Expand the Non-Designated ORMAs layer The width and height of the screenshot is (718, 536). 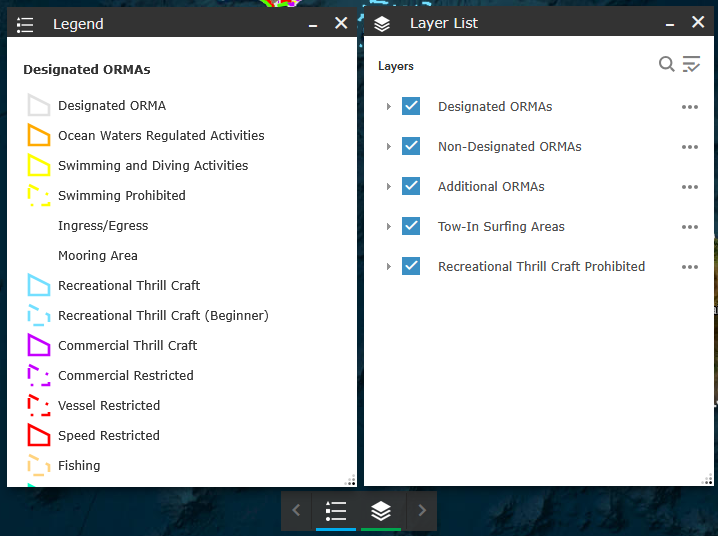[x=388, y=147]
